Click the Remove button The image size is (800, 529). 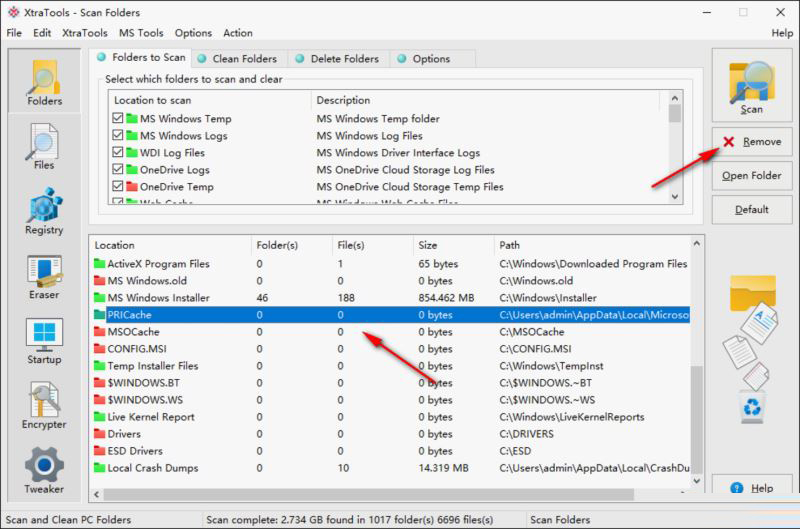click(x=752, y=142)
